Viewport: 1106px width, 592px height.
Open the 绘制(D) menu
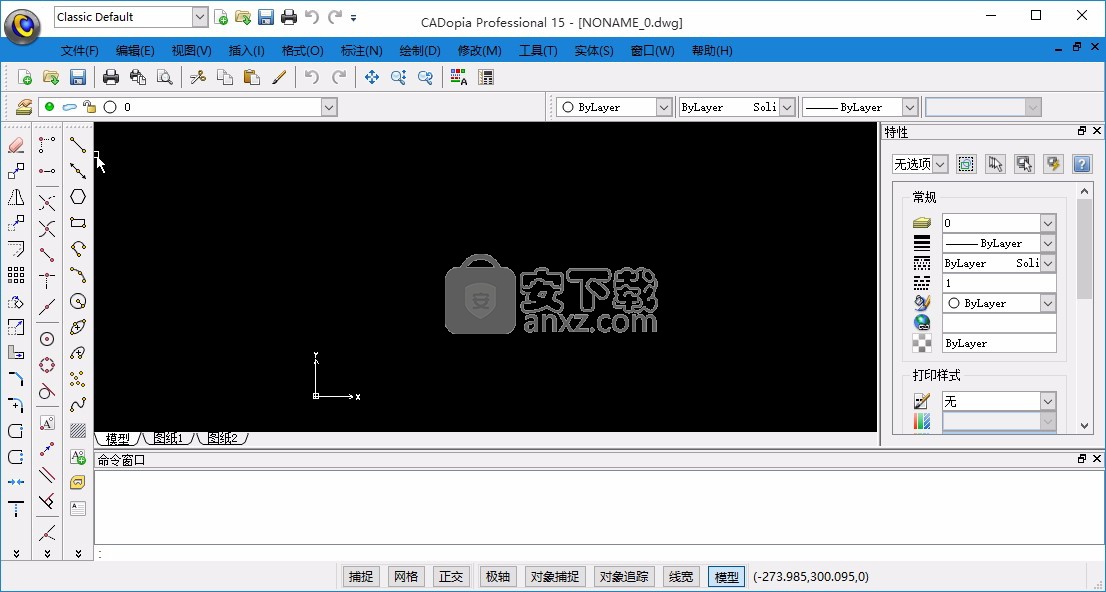420,51
